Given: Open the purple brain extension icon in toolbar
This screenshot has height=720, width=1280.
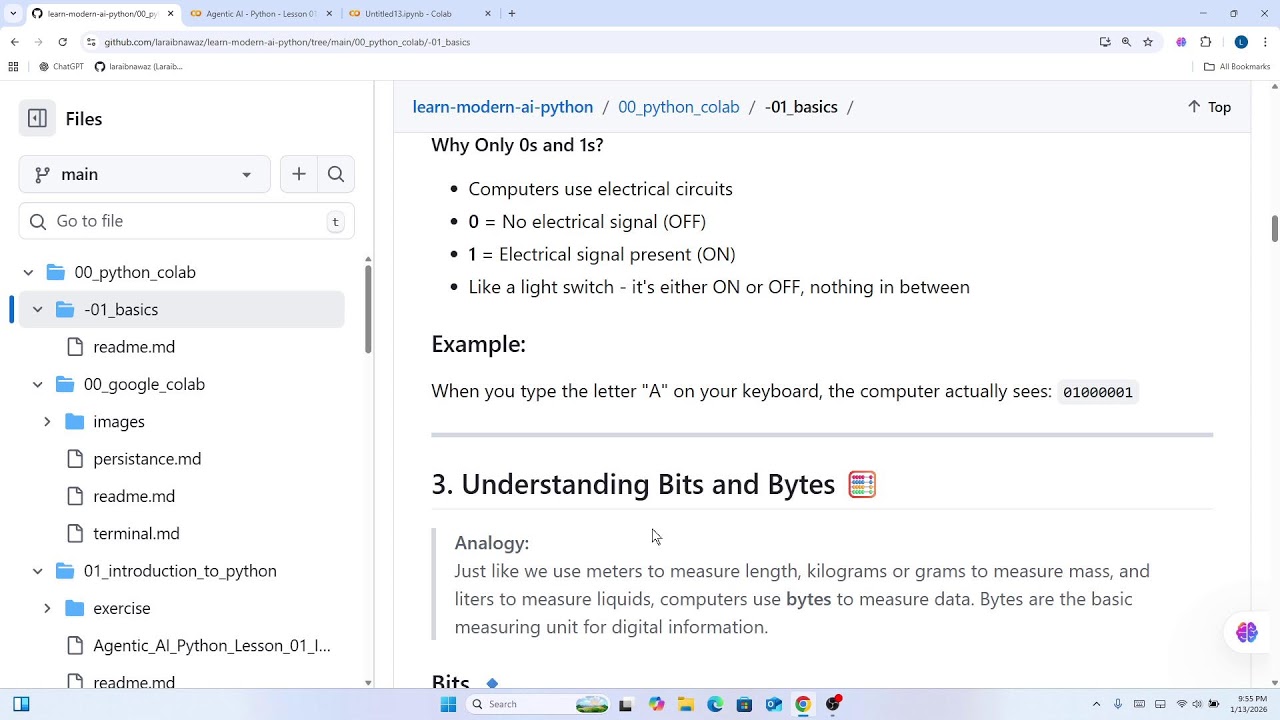Looking at the screenshot, I should 1181,42.
